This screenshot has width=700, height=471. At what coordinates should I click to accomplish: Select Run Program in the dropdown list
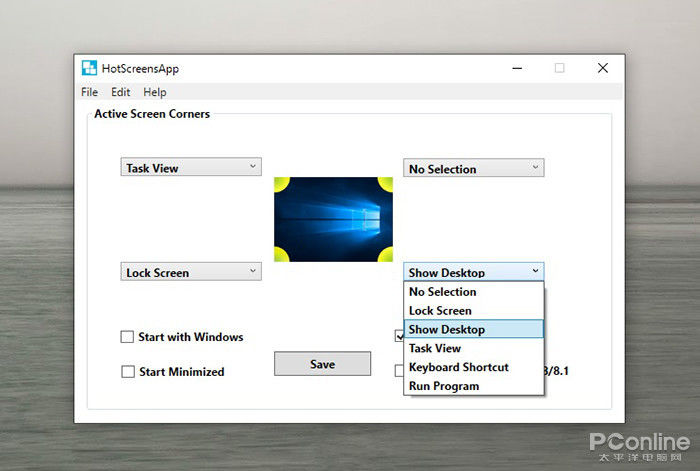444,386
